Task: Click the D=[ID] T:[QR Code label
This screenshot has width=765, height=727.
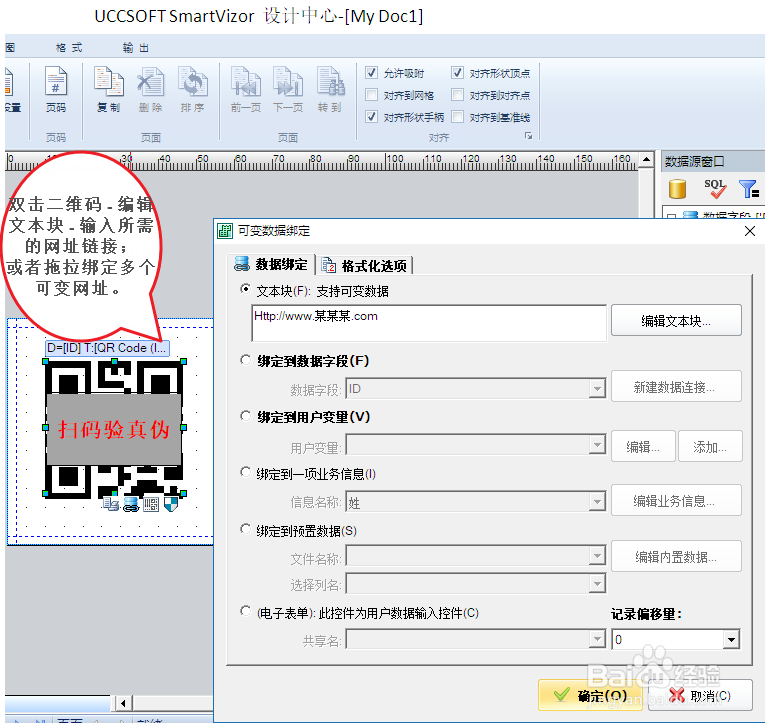Action: click(107, 348)
